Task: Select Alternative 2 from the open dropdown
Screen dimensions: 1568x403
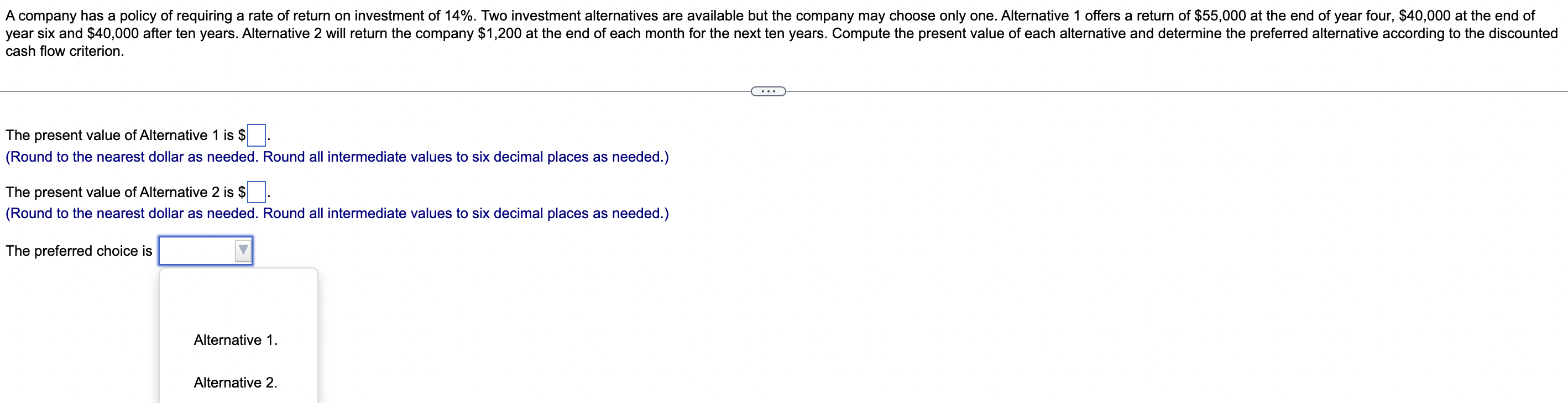Action: pos(235,383)
